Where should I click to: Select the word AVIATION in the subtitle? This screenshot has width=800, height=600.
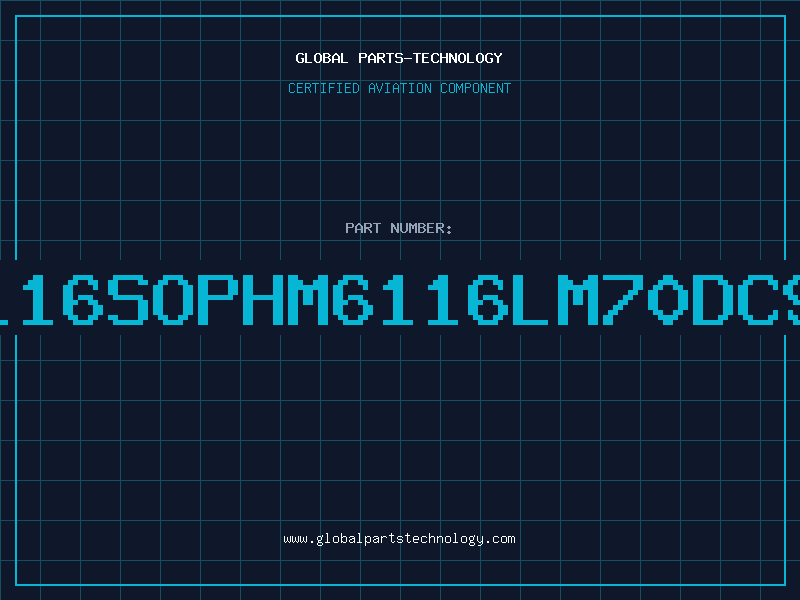[x=399, y=88]
